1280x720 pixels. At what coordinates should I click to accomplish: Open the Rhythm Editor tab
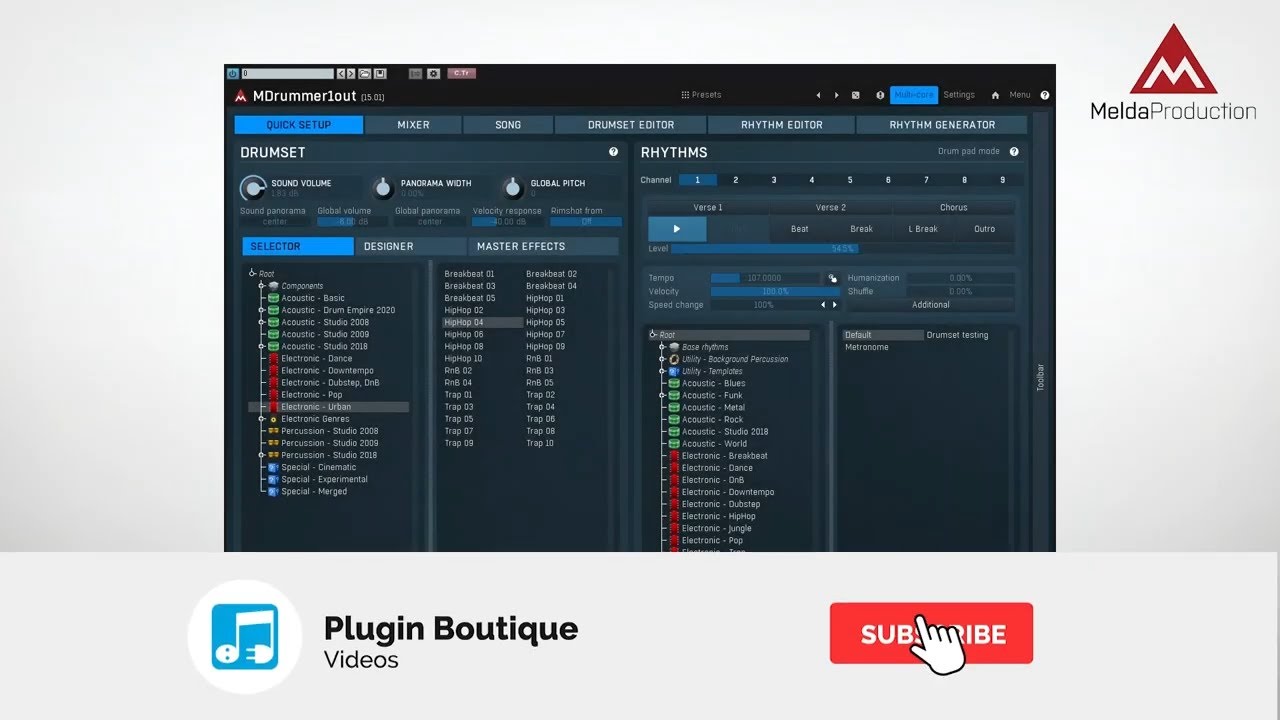click(x=781, y=124)
